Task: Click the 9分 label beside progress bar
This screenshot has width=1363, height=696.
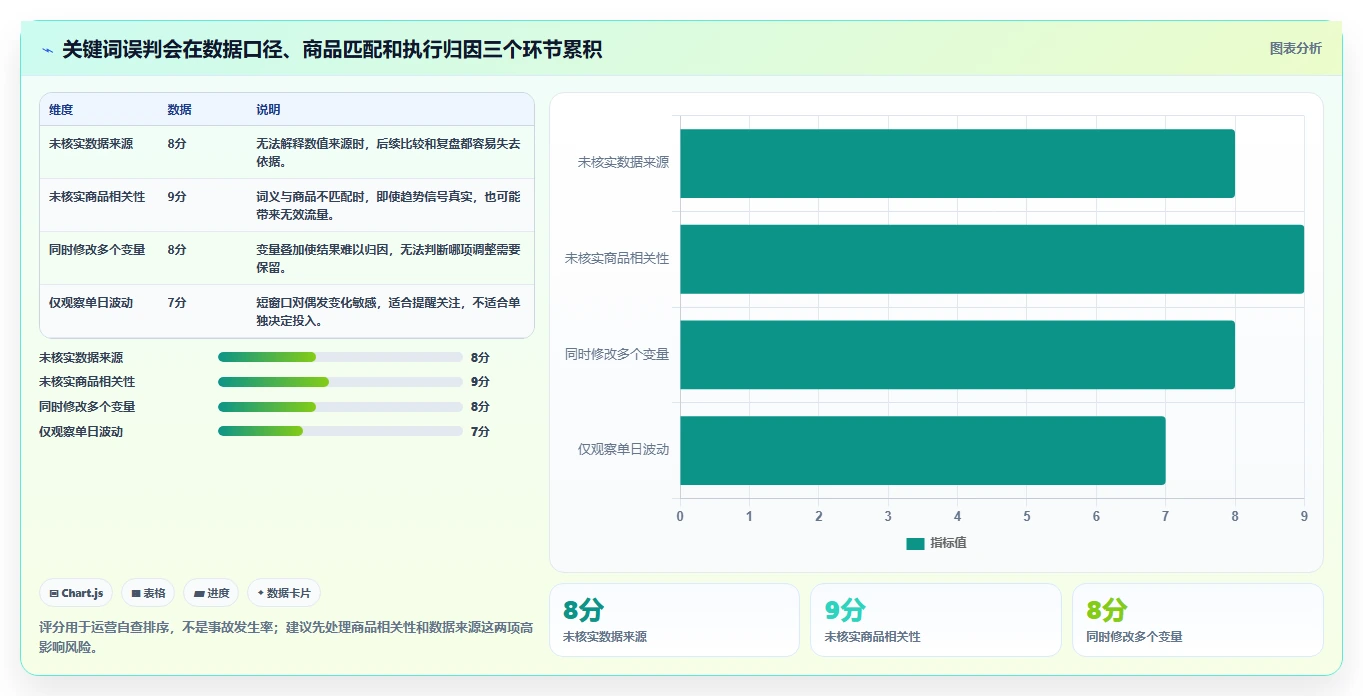Action: pyautogui.click(x=480, y=382)
